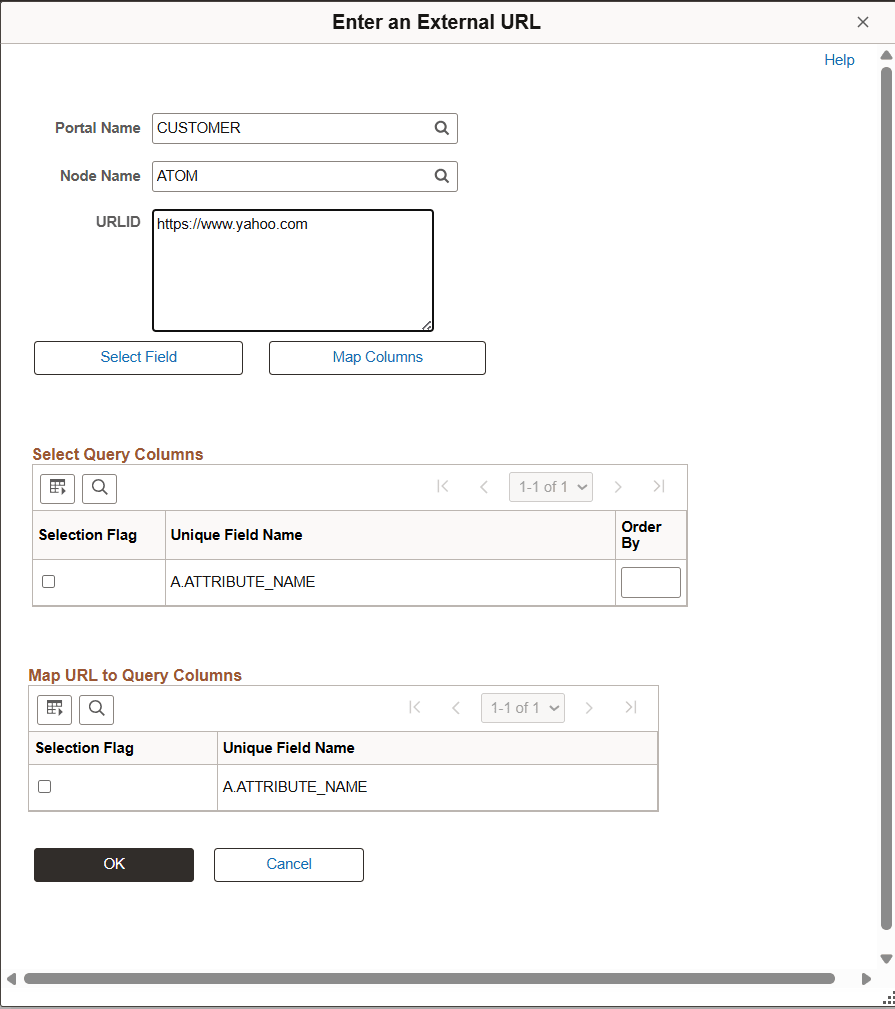
Task: Jump to last row in Select Query Columns
Action: [659, 487]
